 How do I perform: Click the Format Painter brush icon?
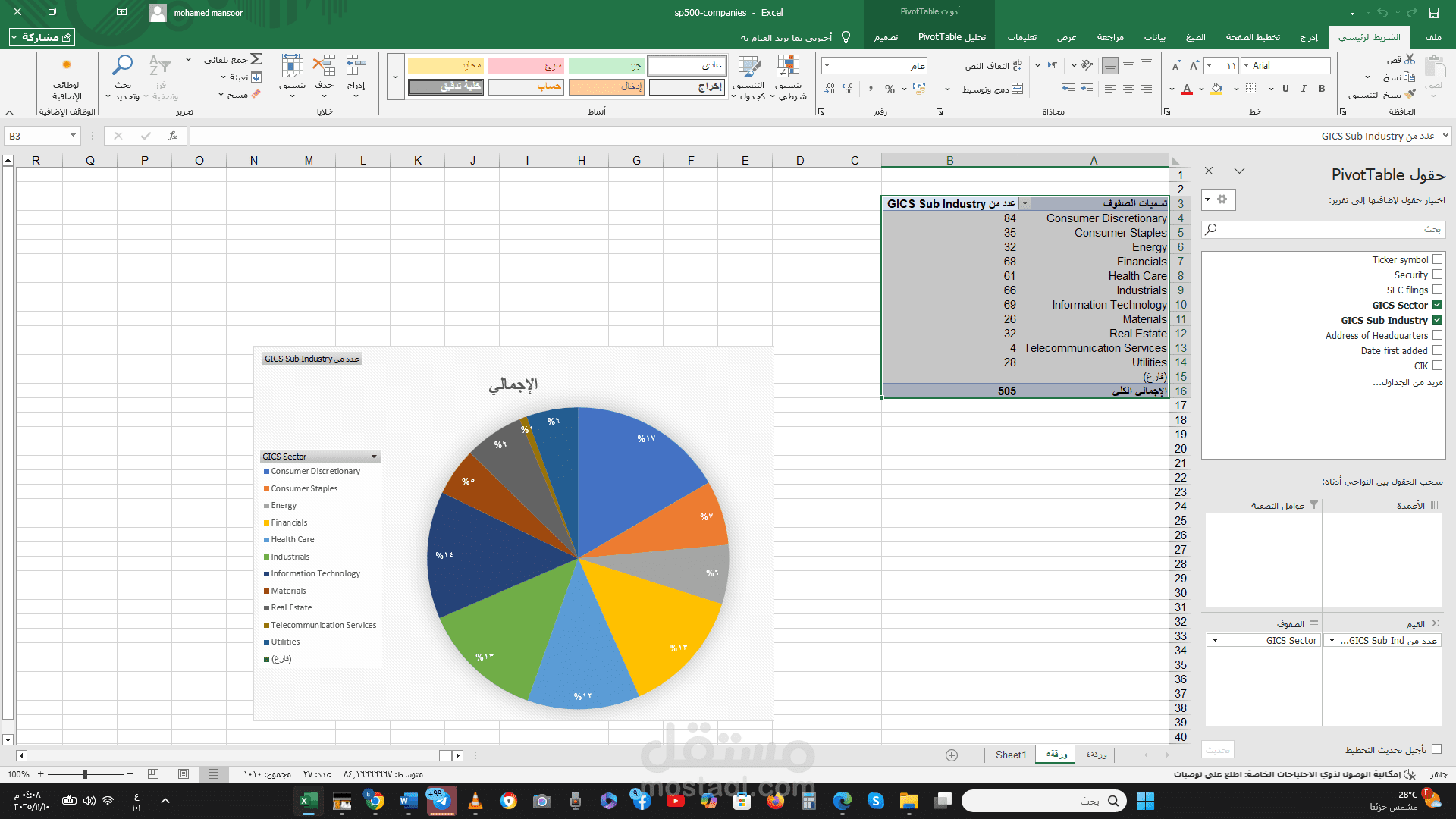1410,95
